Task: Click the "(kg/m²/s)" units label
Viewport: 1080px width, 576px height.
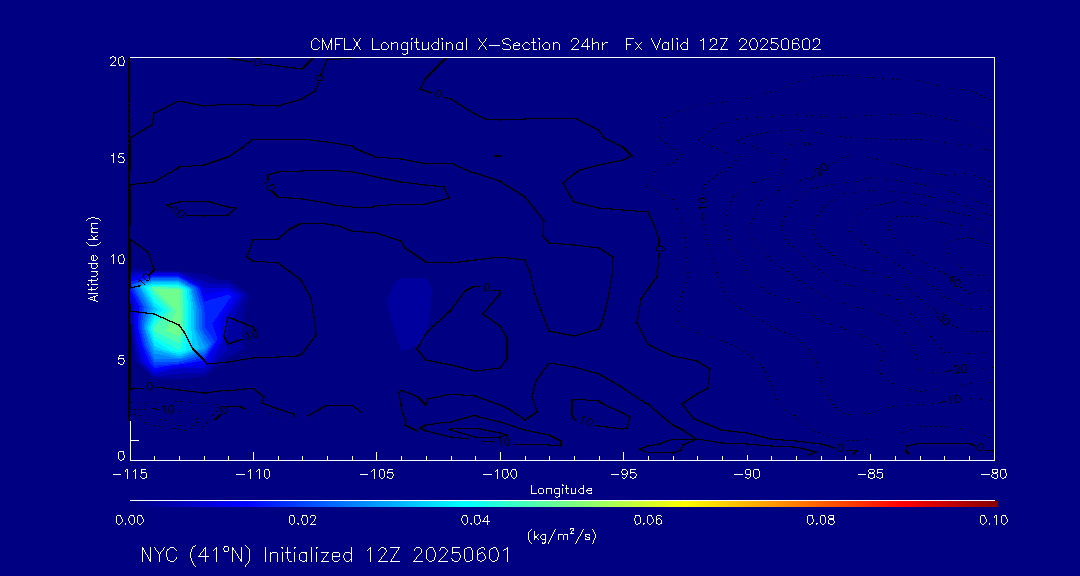Action: coord(561,536)
